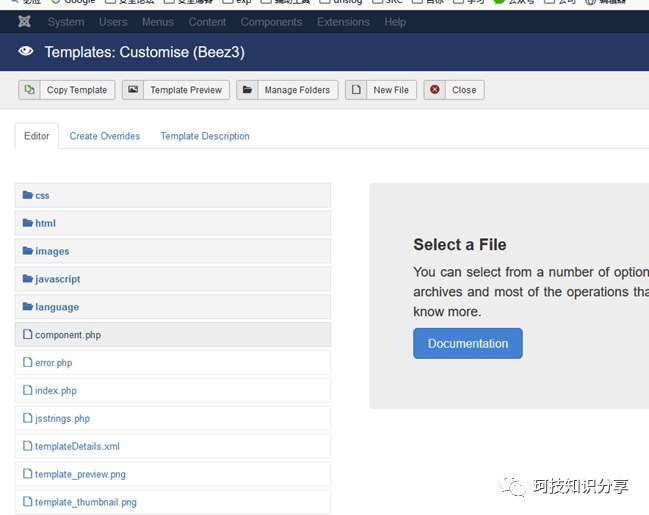Image resolution: width=649 pixels, height=515 pixels.
Task: Open the Help menu
Action: [395, 22]
